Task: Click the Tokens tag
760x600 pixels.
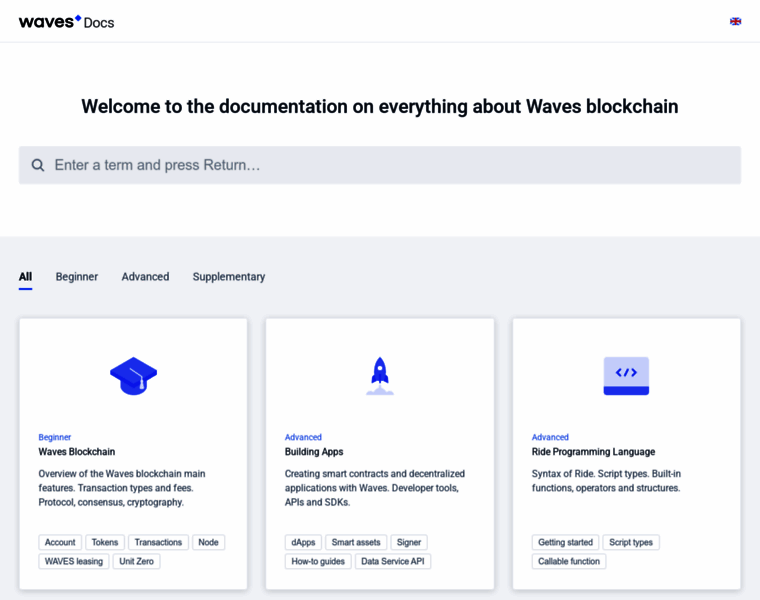Action: [x=105, y=542]
